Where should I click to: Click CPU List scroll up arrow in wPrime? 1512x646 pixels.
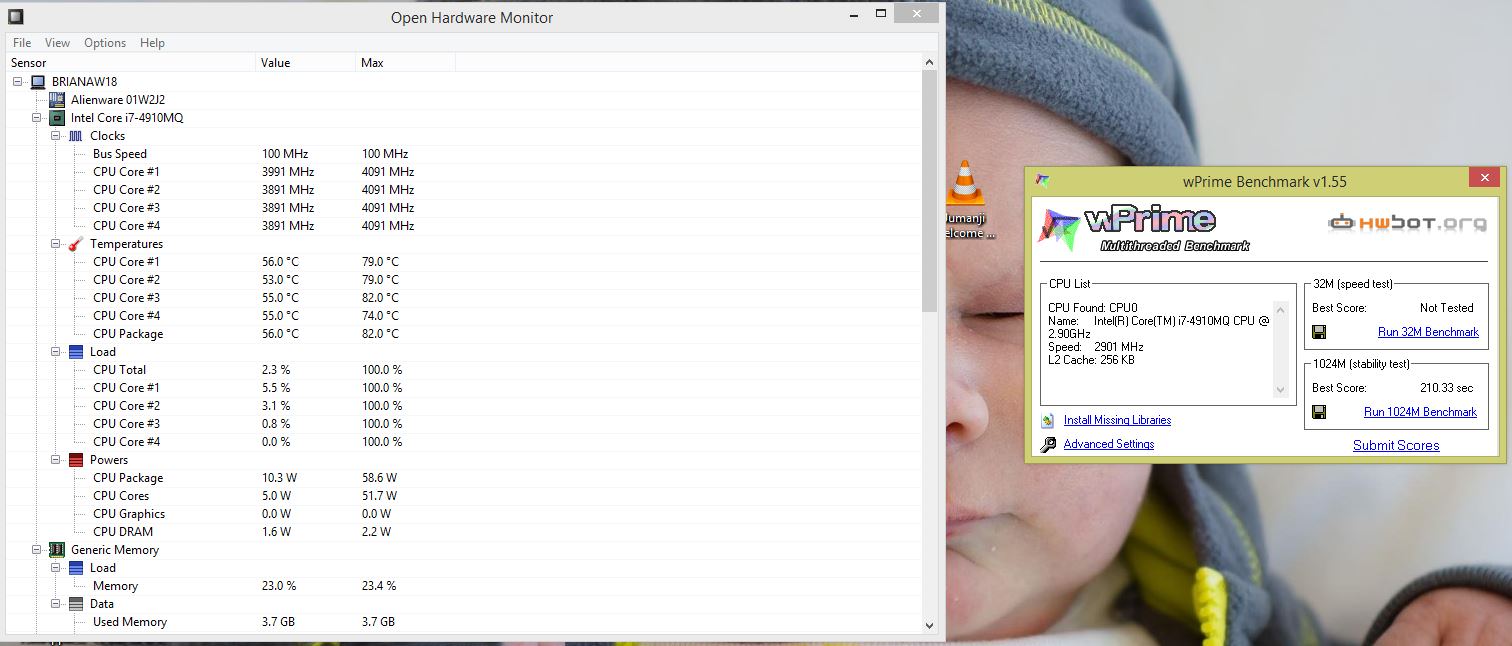click(1279, 308)
